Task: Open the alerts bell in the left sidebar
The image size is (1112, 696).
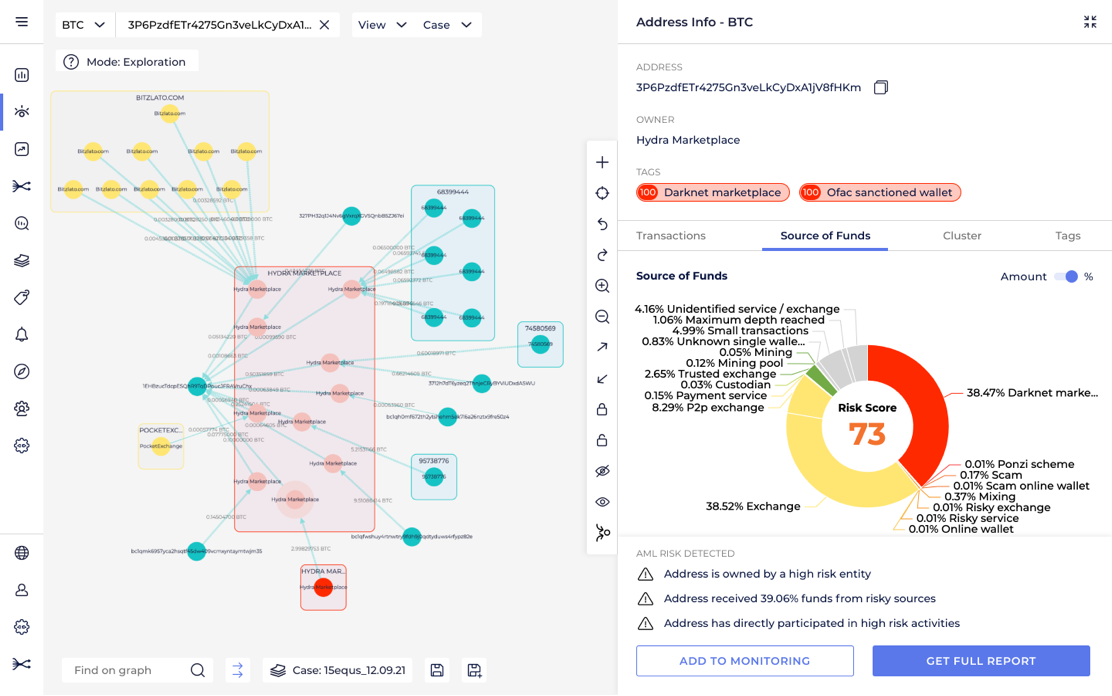Action: coord(21,334)
